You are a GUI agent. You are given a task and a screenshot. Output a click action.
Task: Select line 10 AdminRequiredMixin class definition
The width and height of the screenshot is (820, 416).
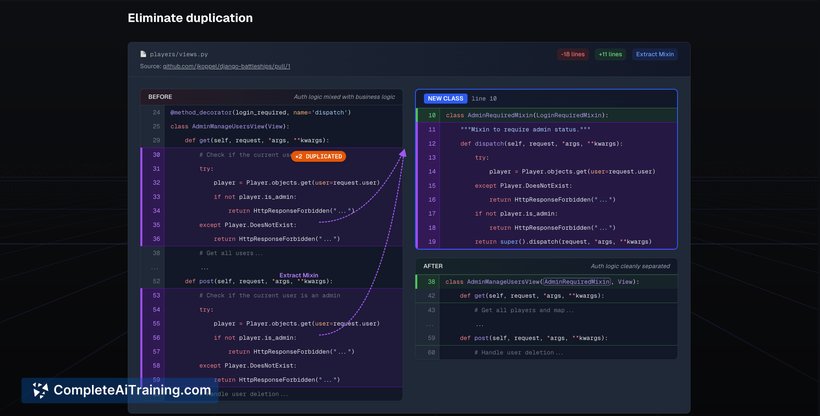tap(526, 115)
